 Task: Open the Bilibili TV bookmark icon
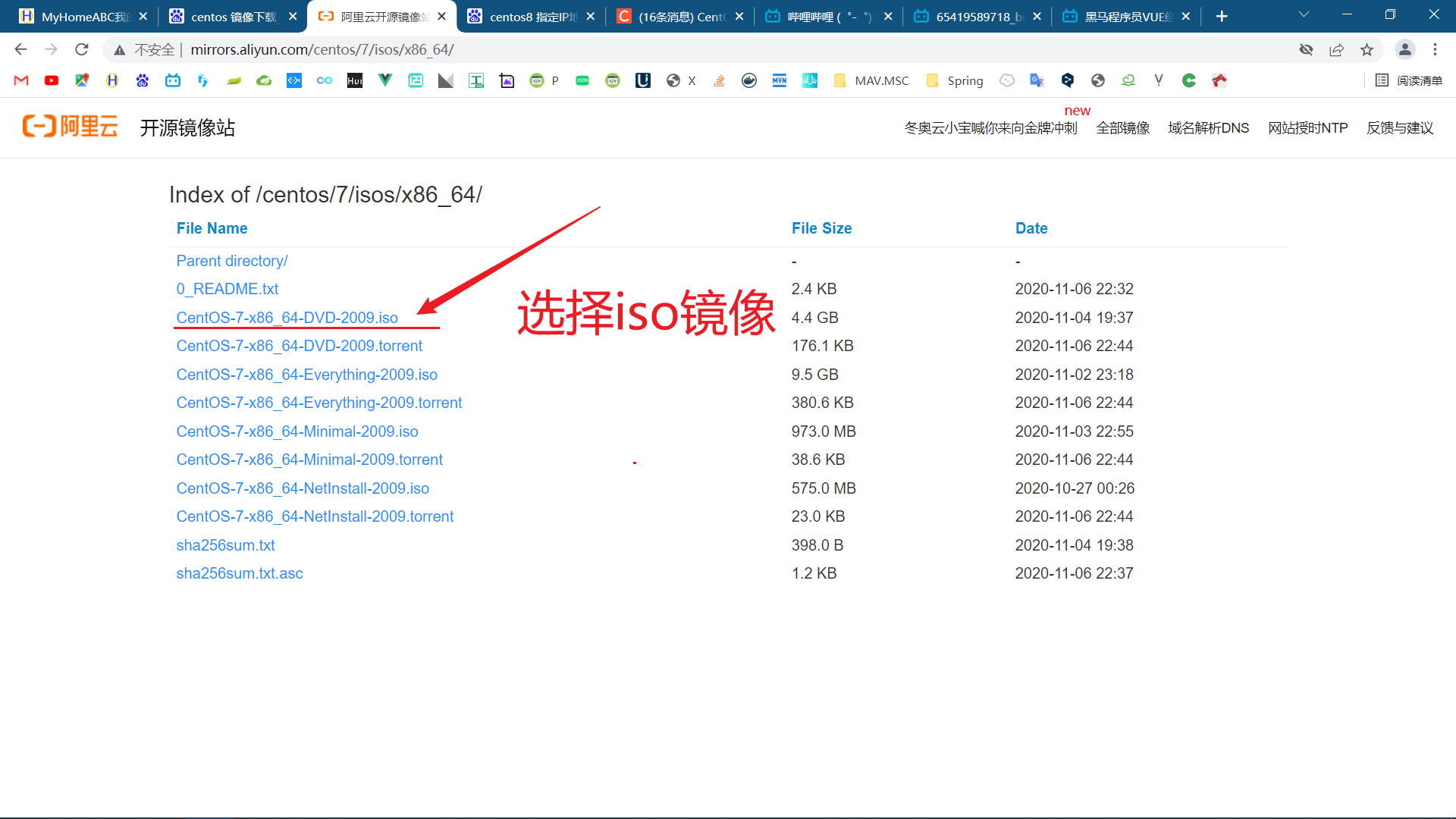[x=173, y=80]
